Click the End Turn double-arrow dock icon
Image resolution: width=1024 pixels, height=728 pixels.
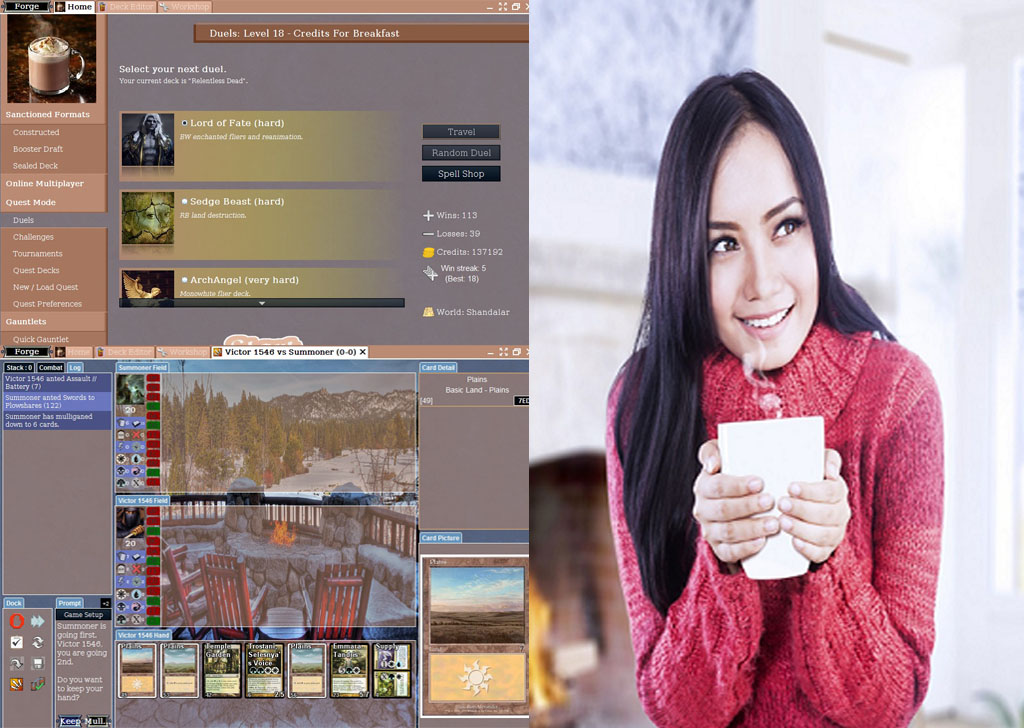tap(38, 621)
